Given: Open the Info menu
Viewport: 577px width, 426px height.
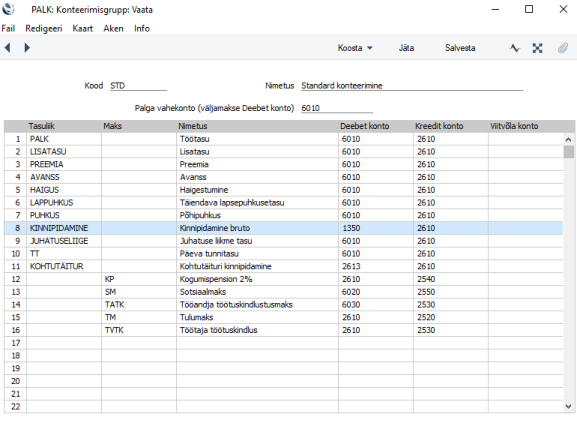Looking at the screenshot, I should 142,28.
